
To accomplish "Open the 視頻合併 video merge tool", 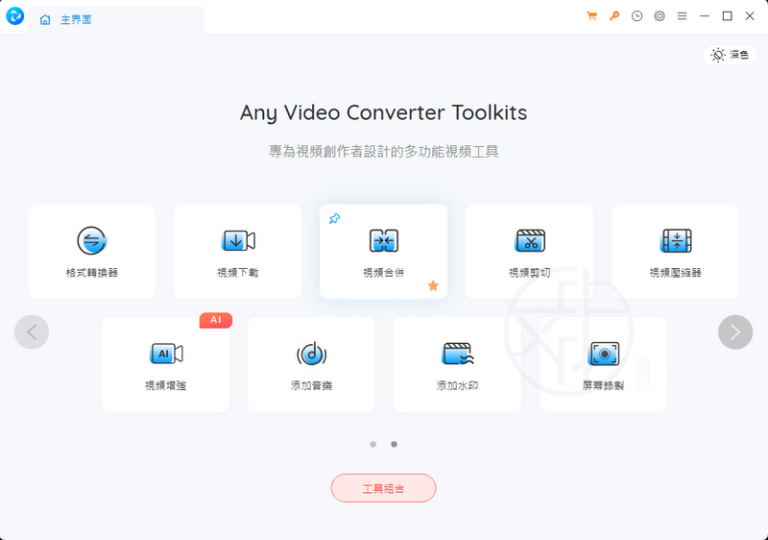I will coord(384,251).
